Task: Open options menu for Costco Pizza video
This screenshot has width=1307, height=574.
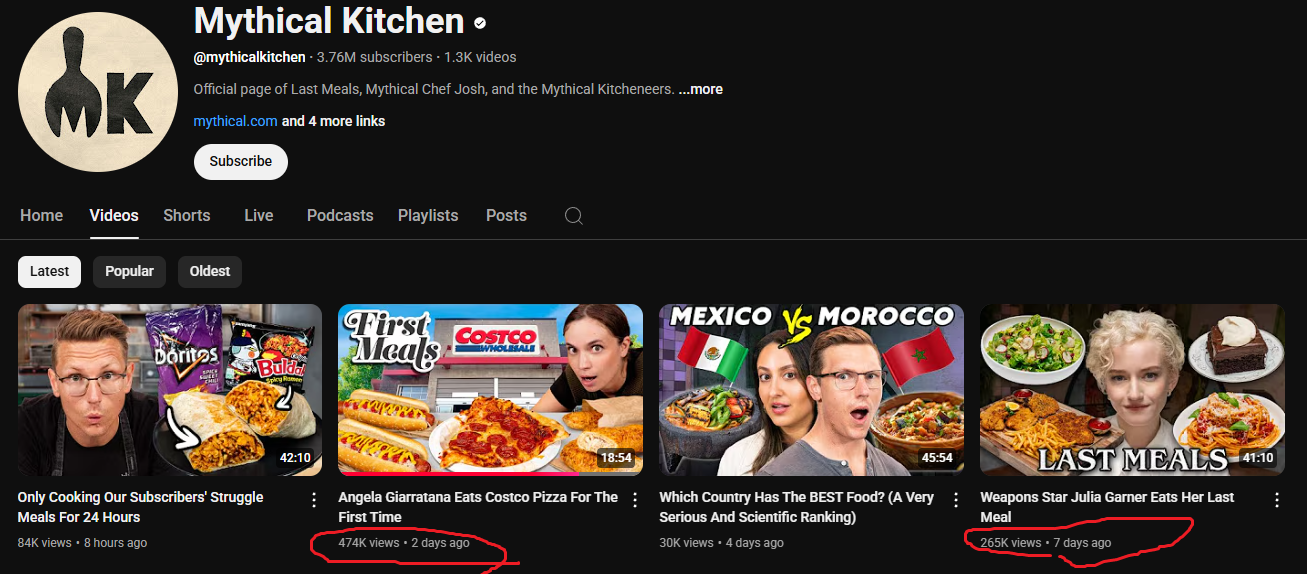Action: click(635, 499)
